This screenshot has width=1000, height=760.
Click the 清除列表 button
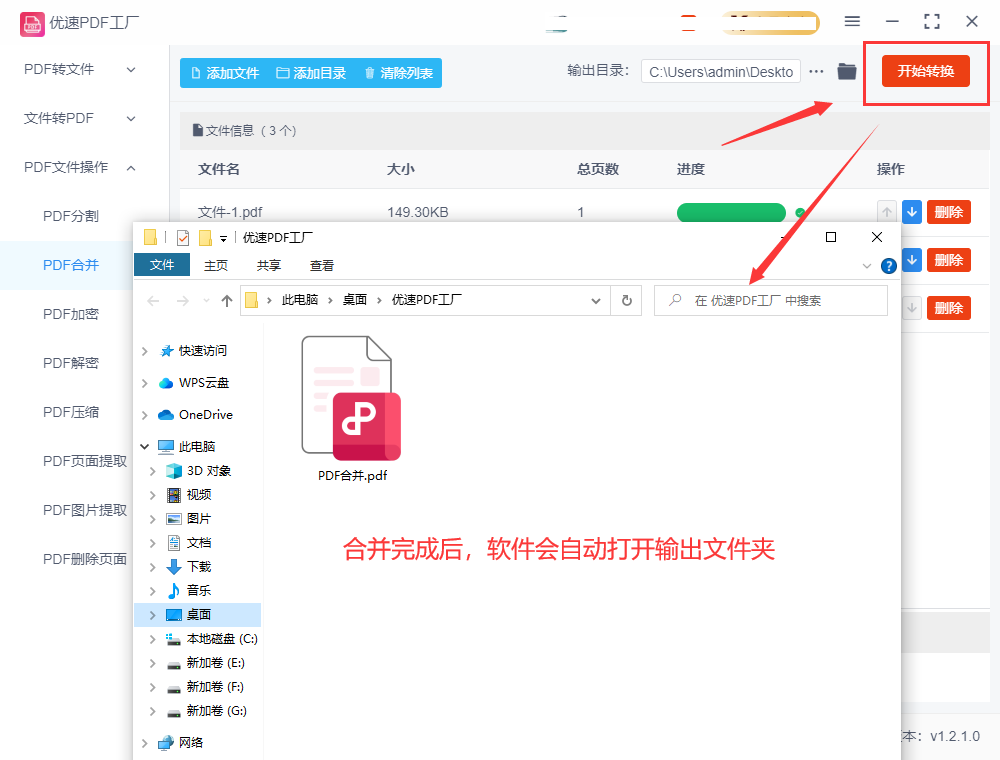[x=399, y=73]
